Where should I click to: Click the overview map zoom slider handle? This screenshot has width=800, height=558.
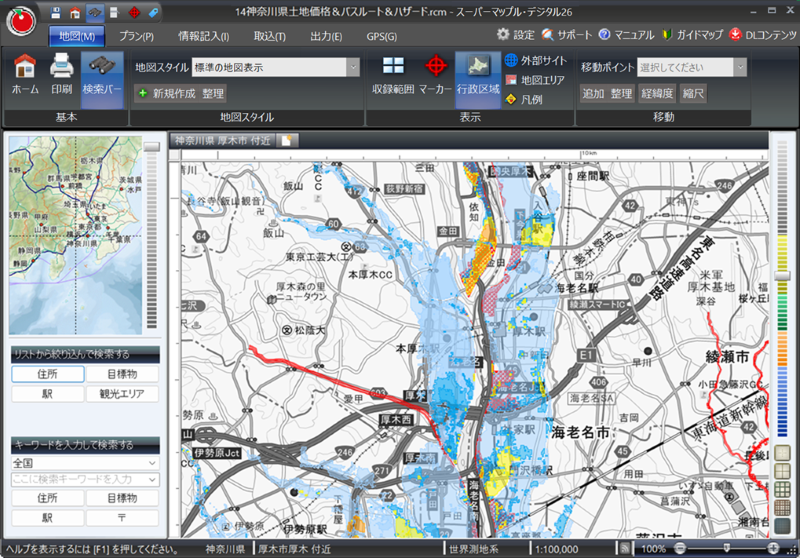click(152, 147)
